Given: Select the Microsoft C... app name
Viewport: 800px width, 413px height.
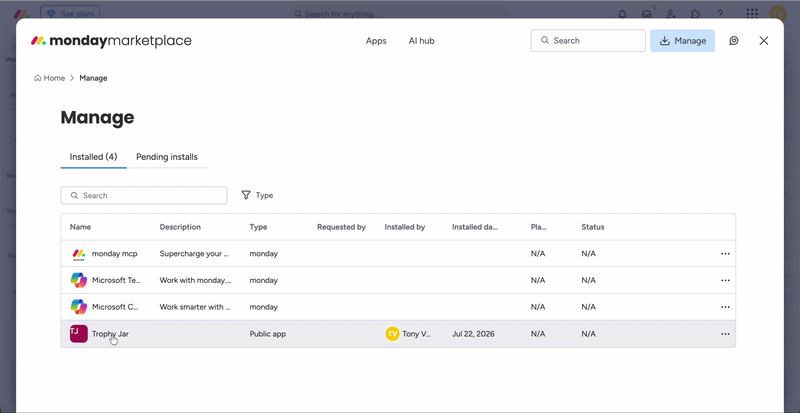Looking at the screenshot, I should pos(115,307).
